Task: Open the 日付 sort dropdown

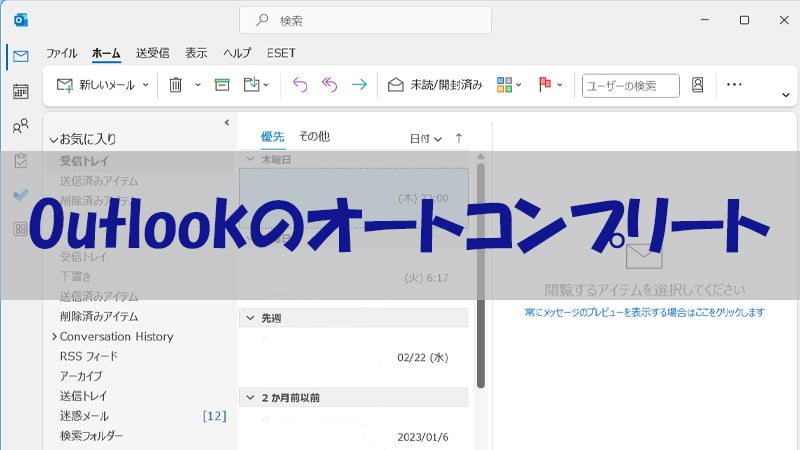Action: click(426, 139)
